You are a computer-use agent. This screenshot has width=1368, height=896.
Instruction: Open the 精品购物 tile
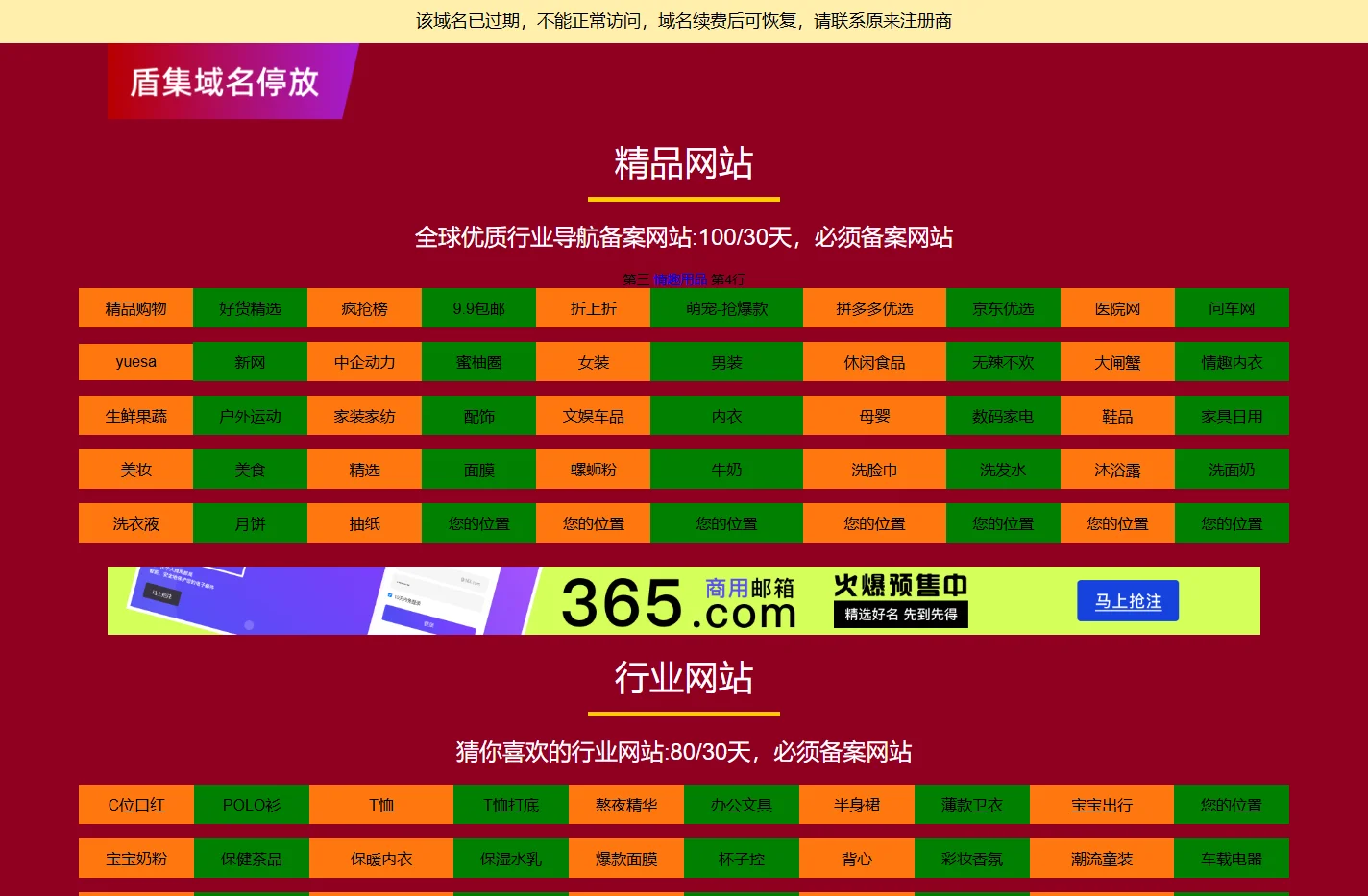click(x=135, y=308)
